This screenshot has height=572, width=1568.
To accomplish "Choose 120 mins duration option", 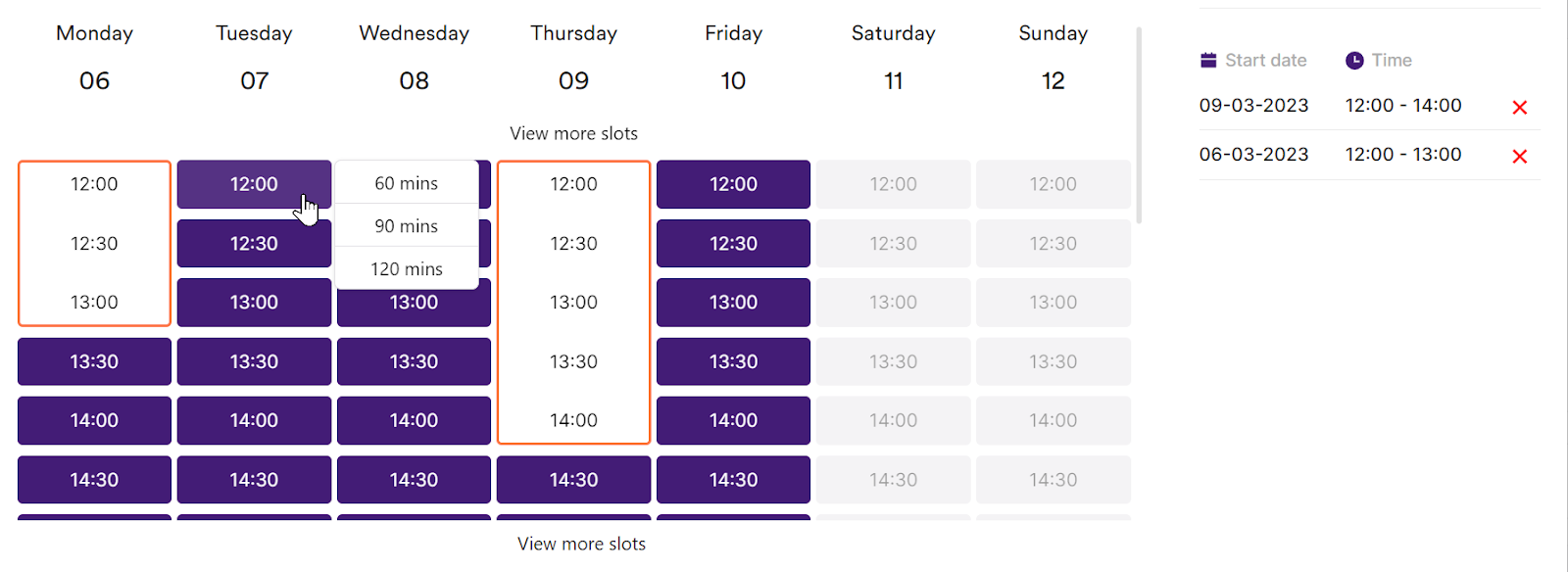I will [x=407, y=268].
